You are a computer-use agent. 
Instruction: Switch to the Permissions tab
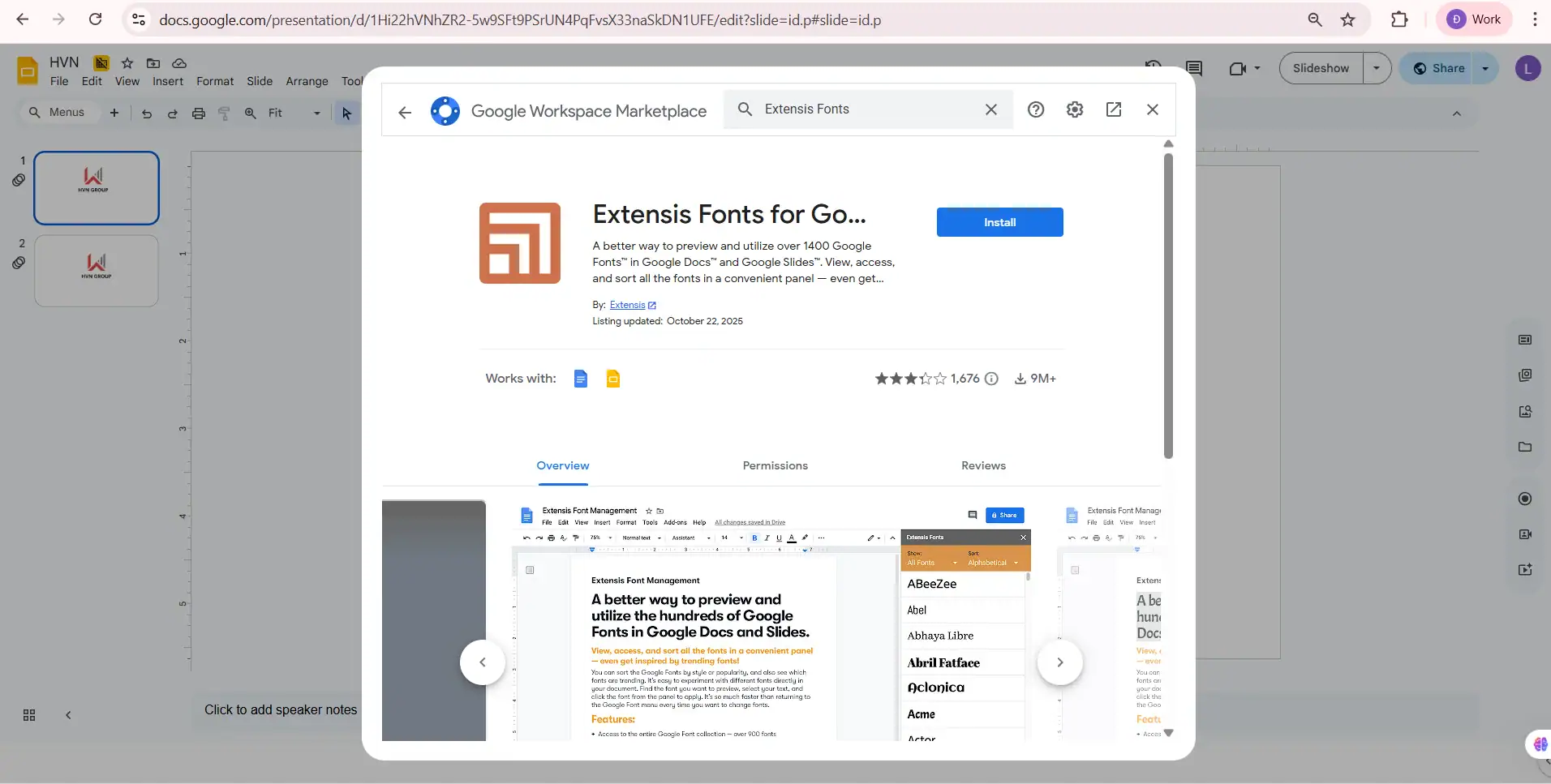point(774,466)
